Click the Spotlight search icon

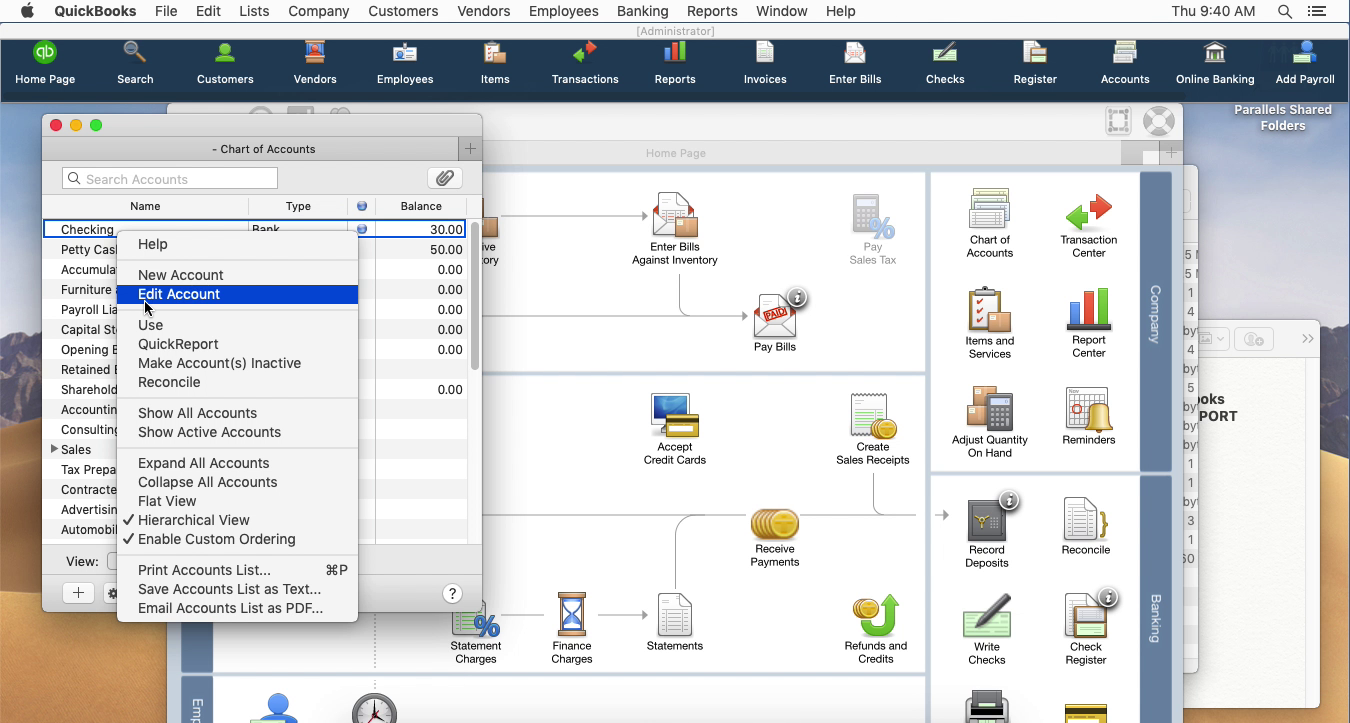(1285, 11)
